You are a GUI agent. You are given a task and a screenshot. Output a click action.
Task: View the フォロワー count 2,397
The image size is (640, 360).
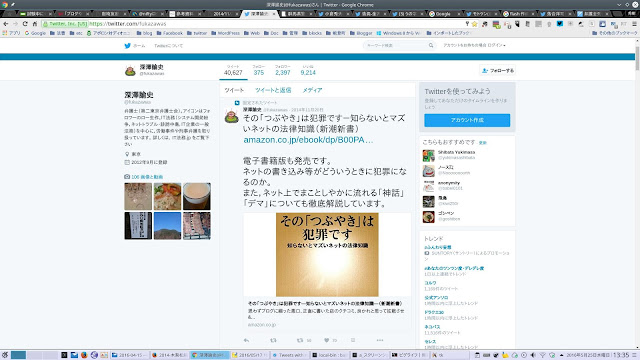pyautogui.click(x=282, y=70)
